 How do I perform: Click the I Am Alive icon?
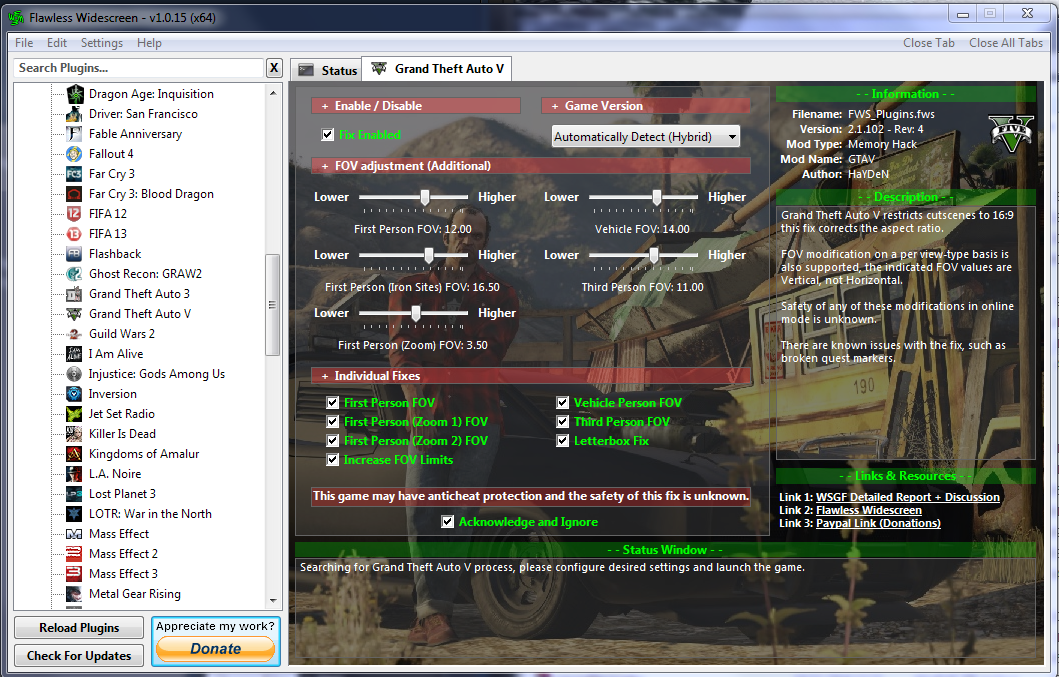(74, 354)
